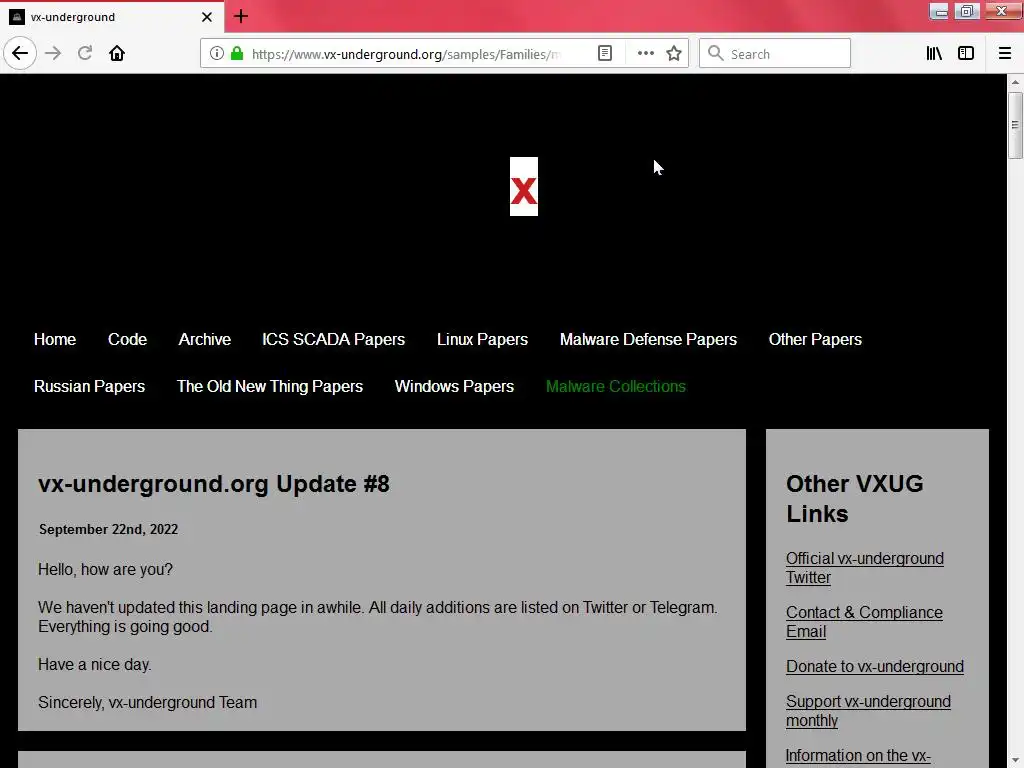Image resolution: width=1024 pixels, height=768 pixels.
Task: Open Windows Papers section
Action: (x=455, y=387)
